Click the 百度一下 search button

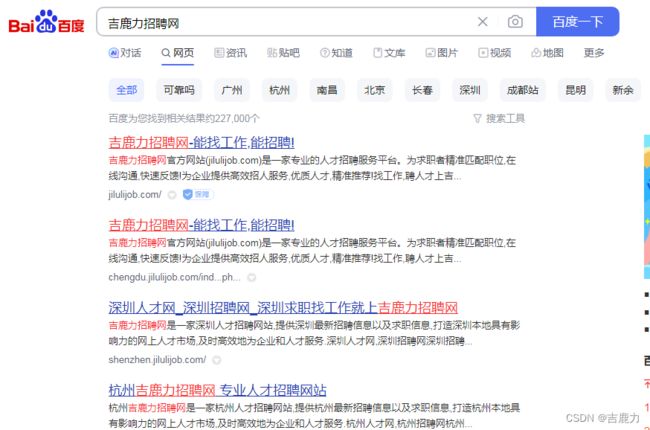tap(577, 22)
